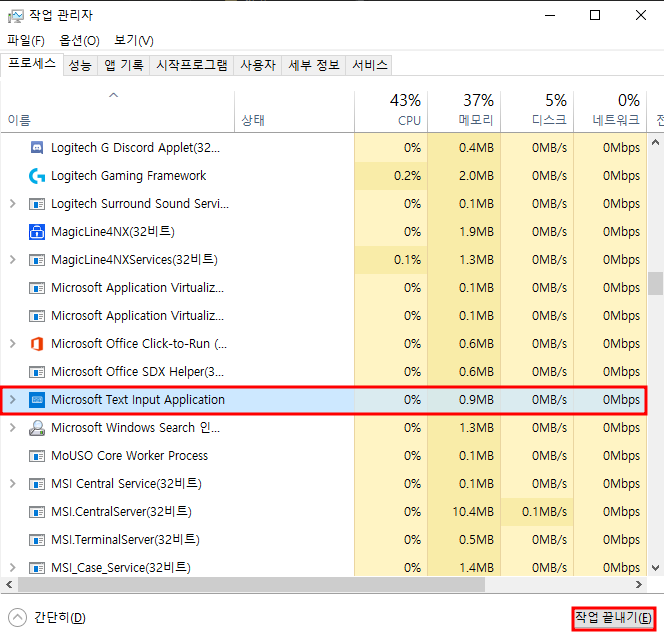Click the horizontal scrollbar left arrow
The height and width of the screenshot is (642, 664).
click(x=9, y=585)
